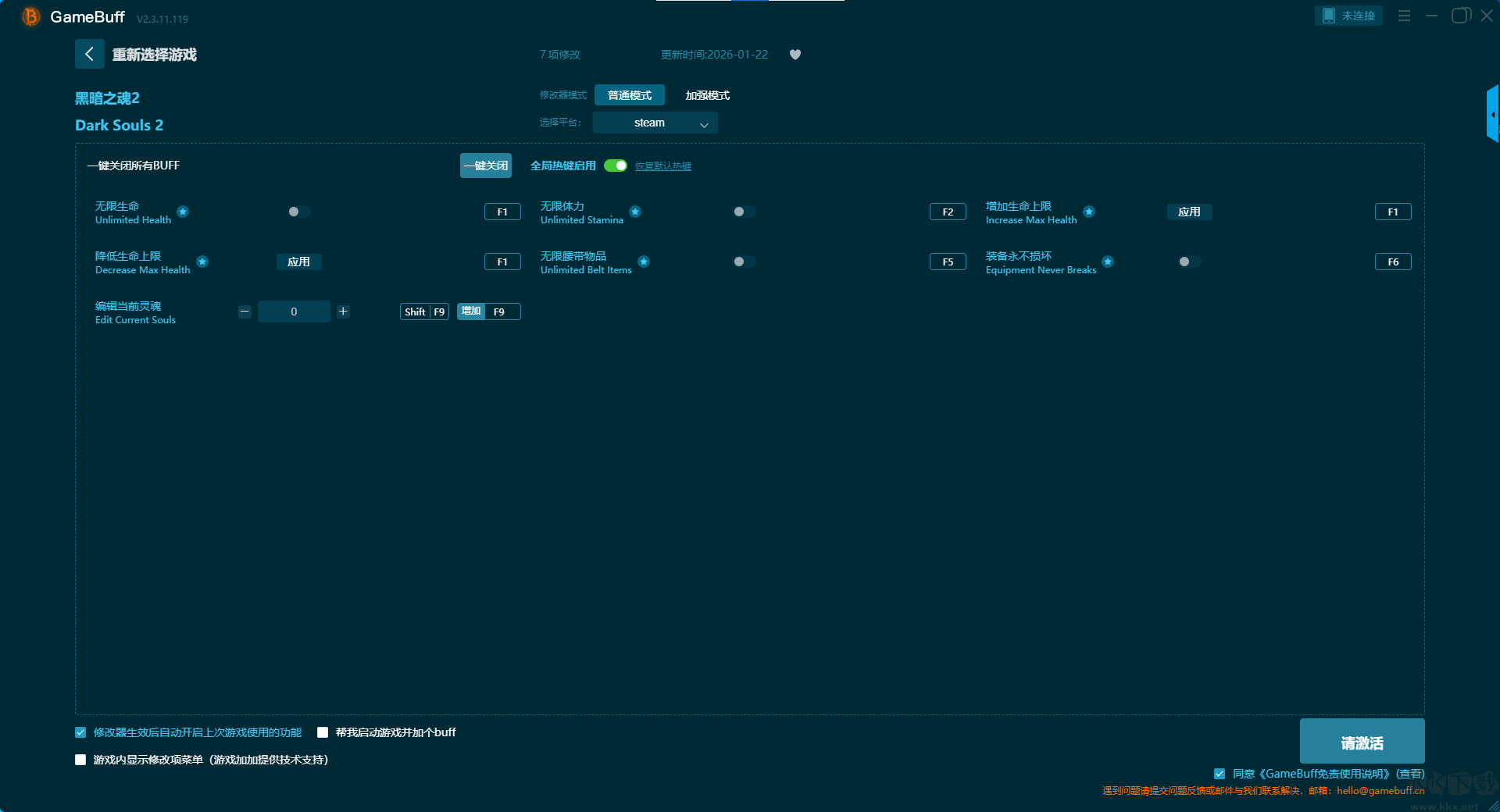1500x812 pixels.
Task: Expand the blue side panel arrow
Action: point(1492,115)
